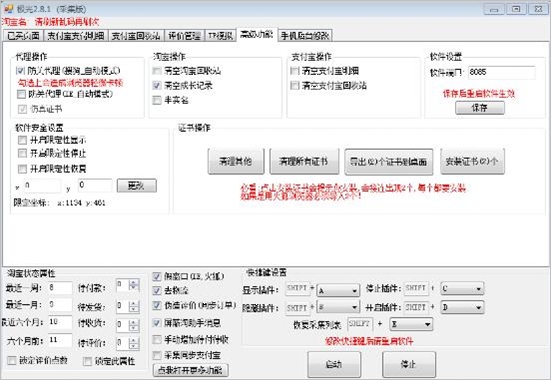This screenshot has width=551, height=380.
Task: Click the 停止 stop button
Action: click(409, 365)
